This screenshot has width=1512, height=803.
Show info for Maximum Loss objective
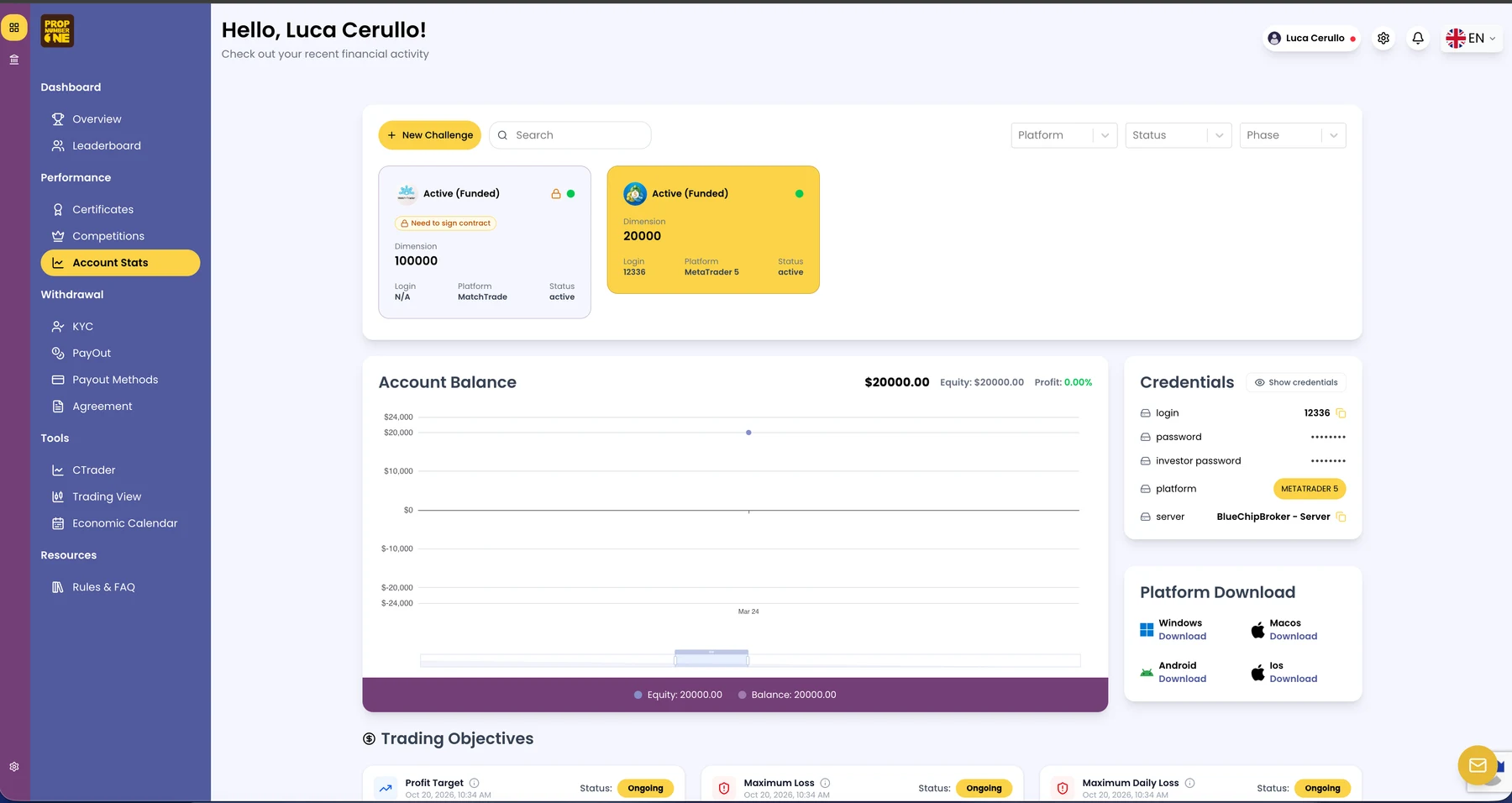(x=825, y=783)
